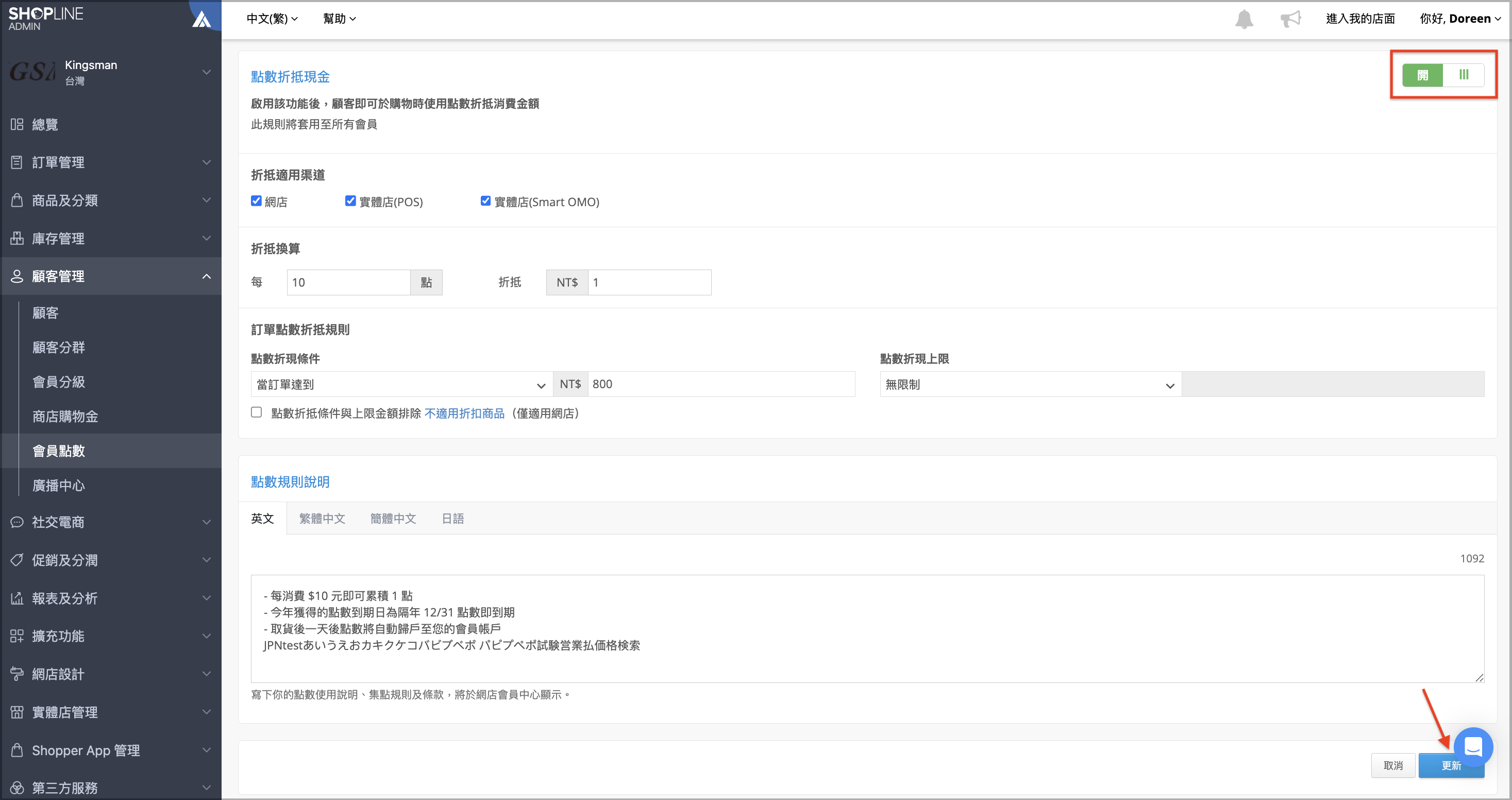The height and width of the screenshot is (800, 1512).
Task: Uncheck the 實體店(POS) checkbox
Action: pos(350,201)
